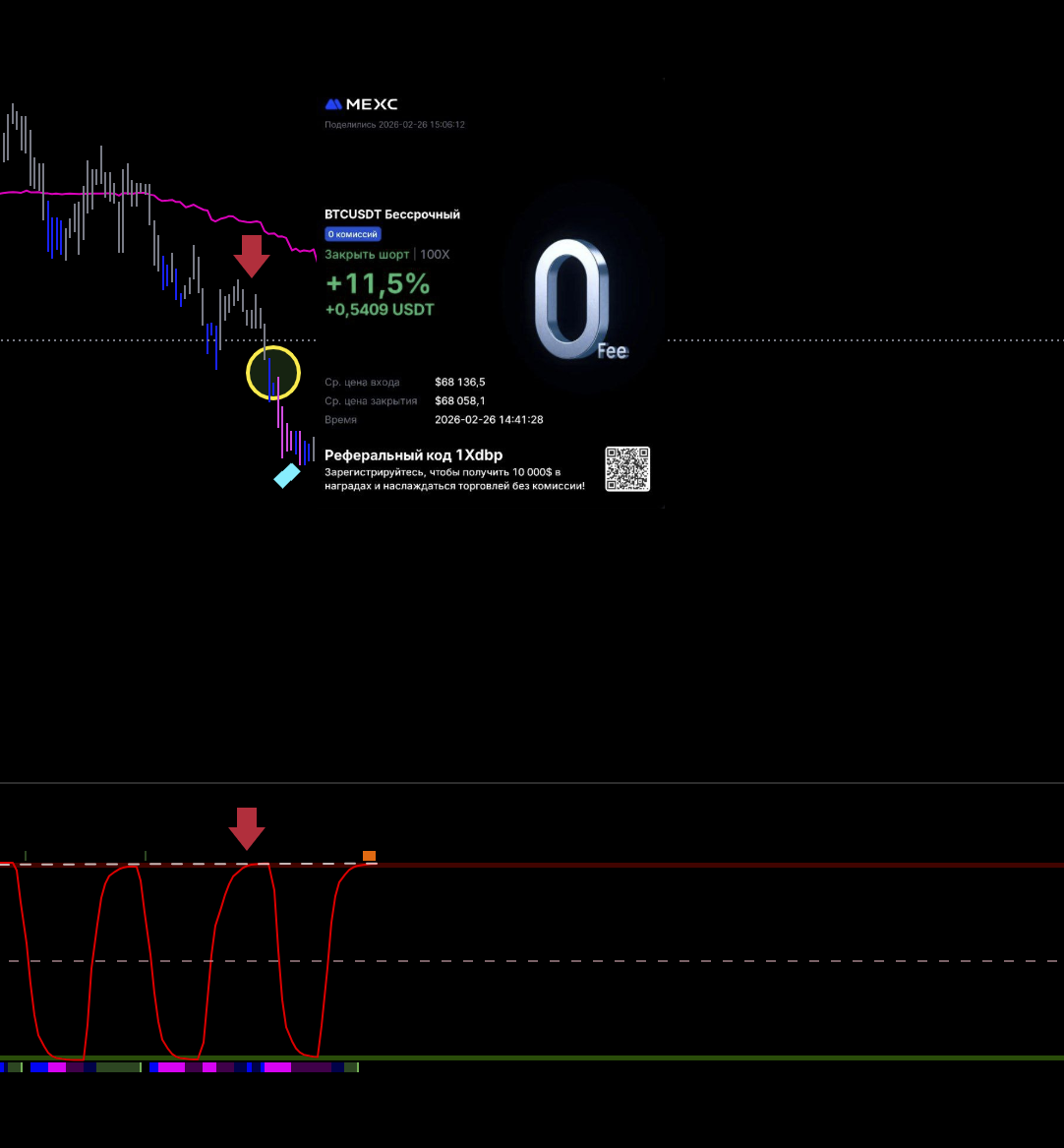Select the yellow circle marker on the chart
The height and width of the screenshot is (1148, 1064).
coord(272,373)
